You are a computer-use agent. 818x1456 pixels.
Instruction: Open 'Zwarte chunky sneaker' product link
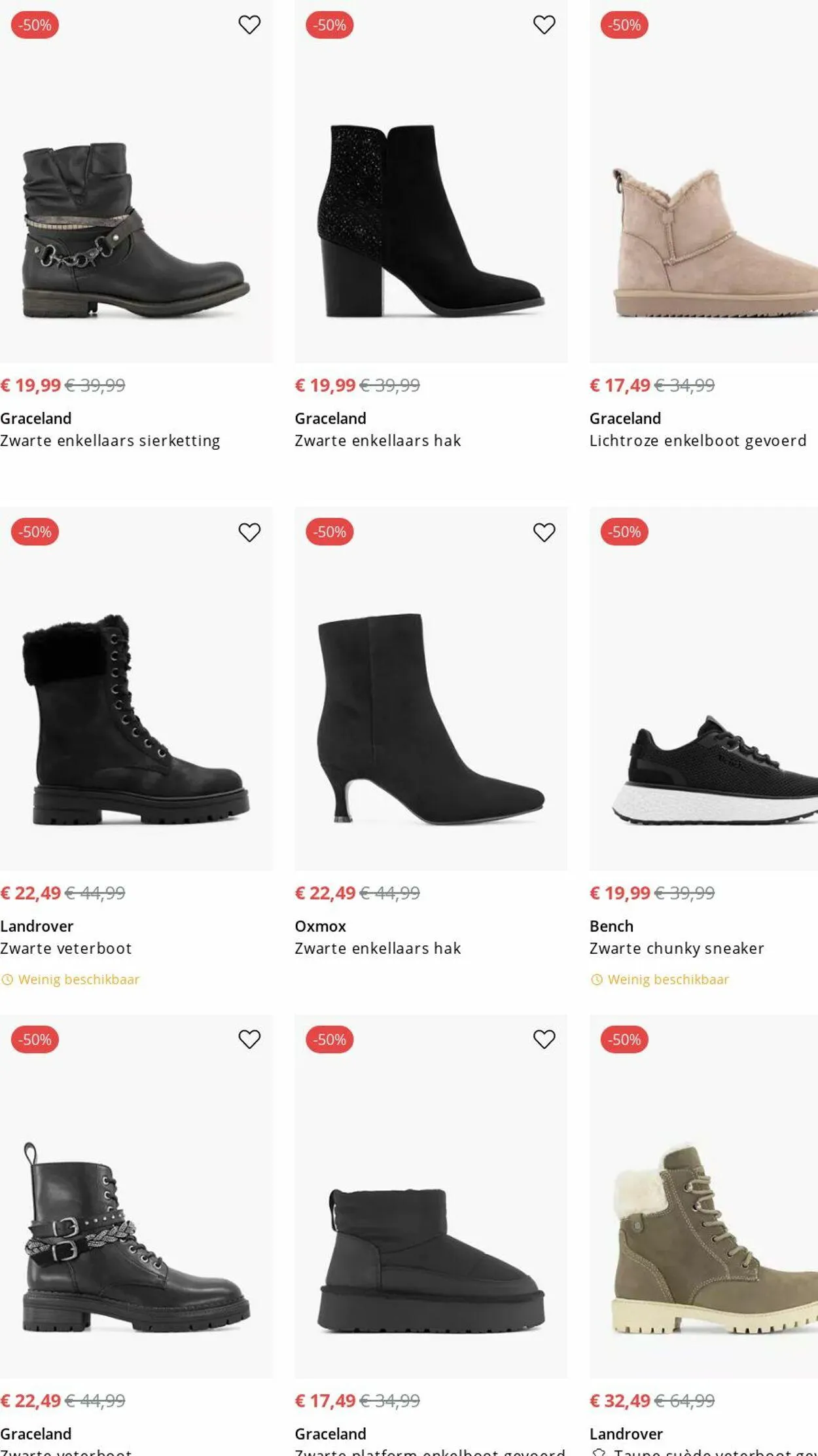coord(677,948)
